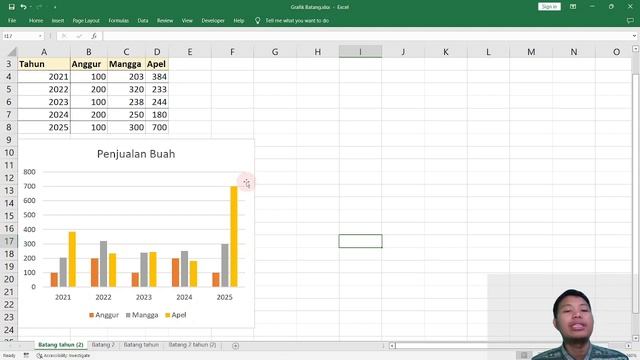The height and width of the screenshot is (360, 640).
Task: Select column O header
Action: (616, 52)
